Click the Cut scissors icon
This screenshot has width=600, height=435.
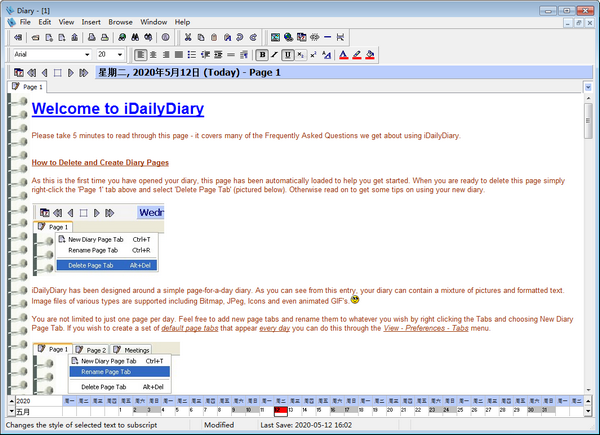tap(187, 37)
